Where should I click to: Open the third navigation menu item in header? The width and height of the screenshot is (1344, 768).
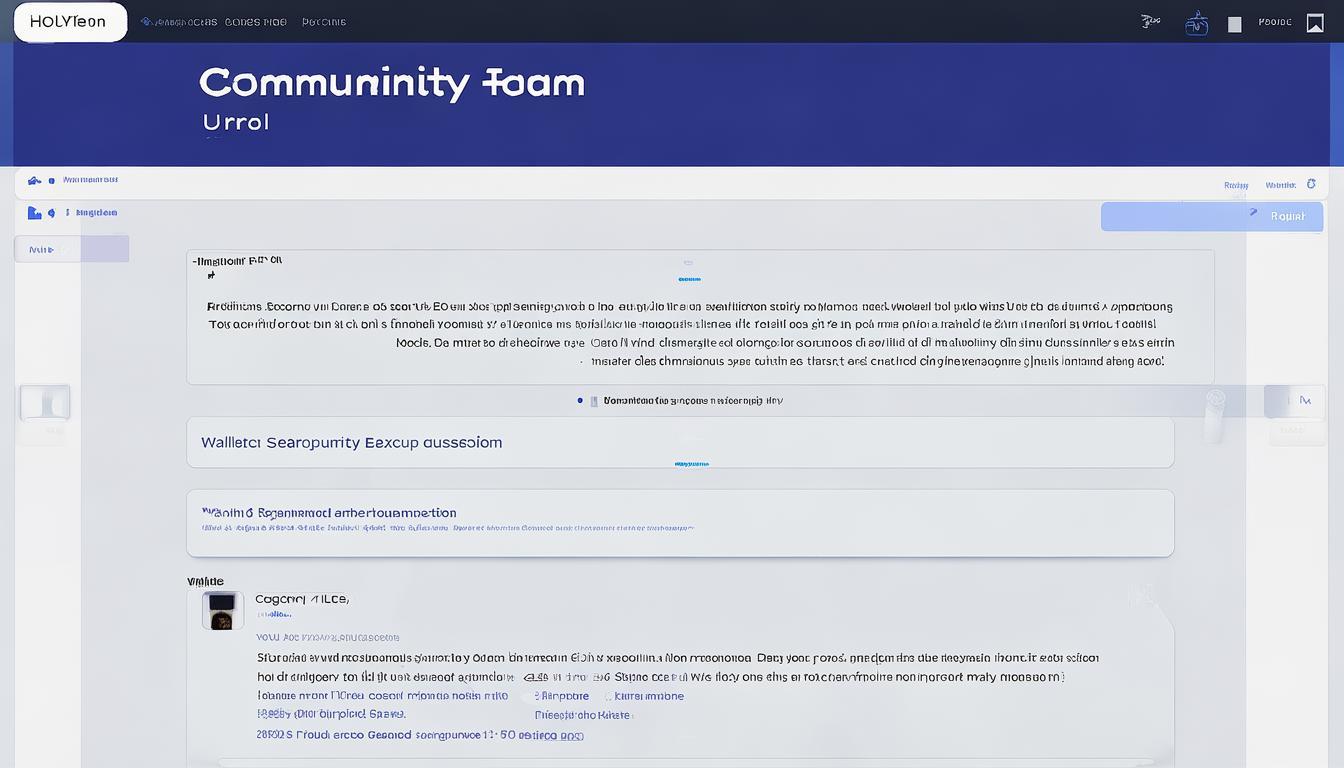[x=324, y=22]
